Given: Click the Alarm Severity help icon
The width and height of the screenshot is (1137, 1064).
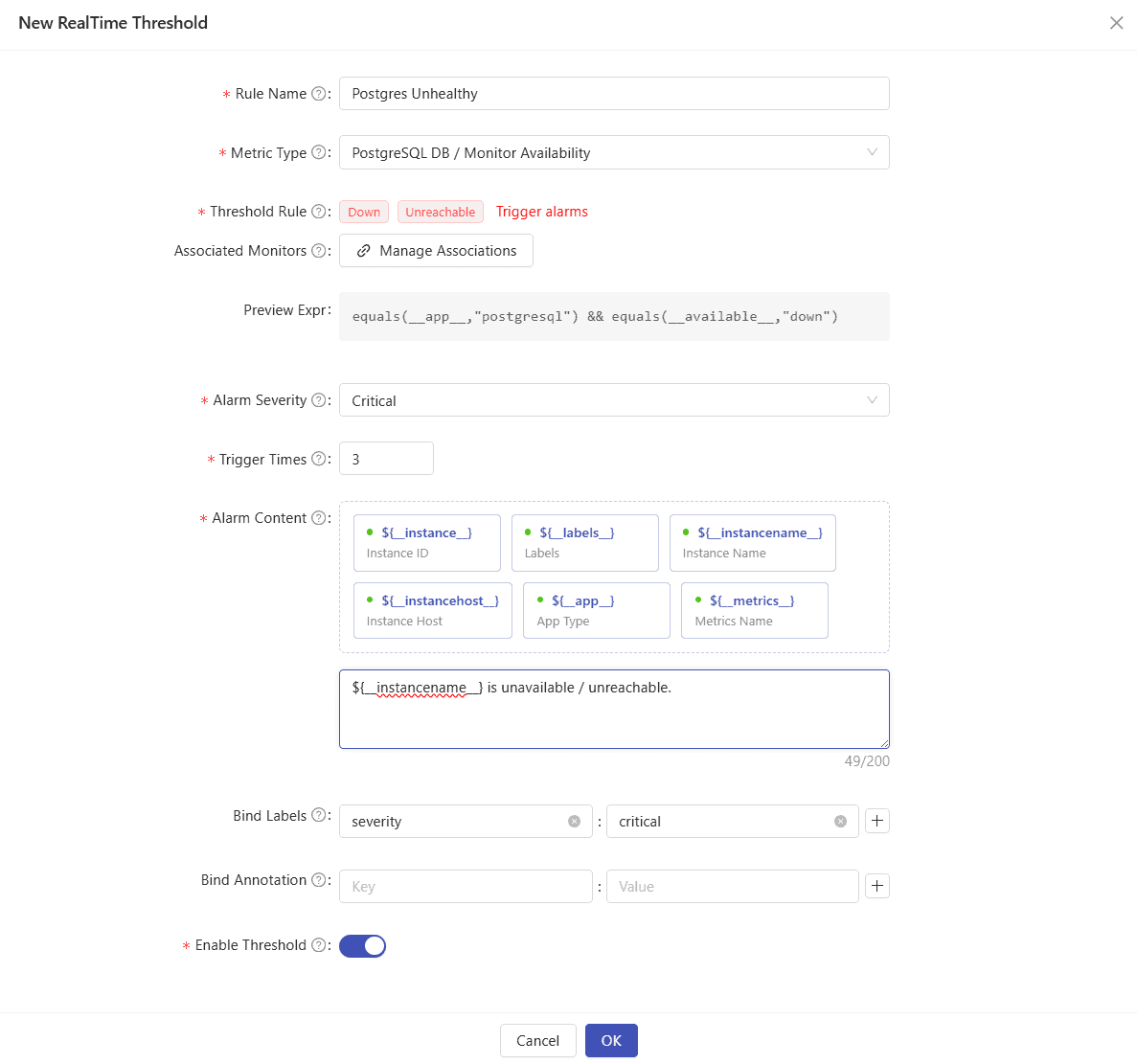Looking at the screenshot, I should (x=318, y=400).
